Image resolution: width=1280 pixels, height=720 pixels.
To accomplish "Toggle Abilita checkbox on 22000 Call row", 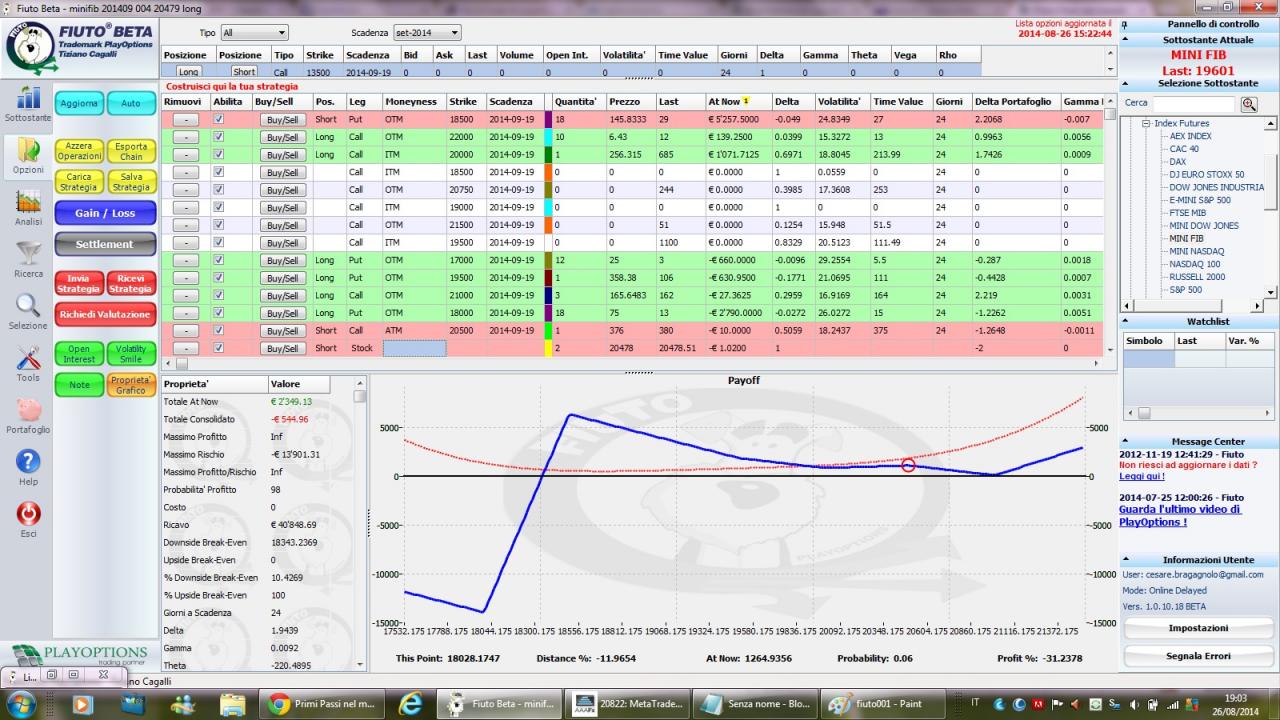I will pos(219,137).
